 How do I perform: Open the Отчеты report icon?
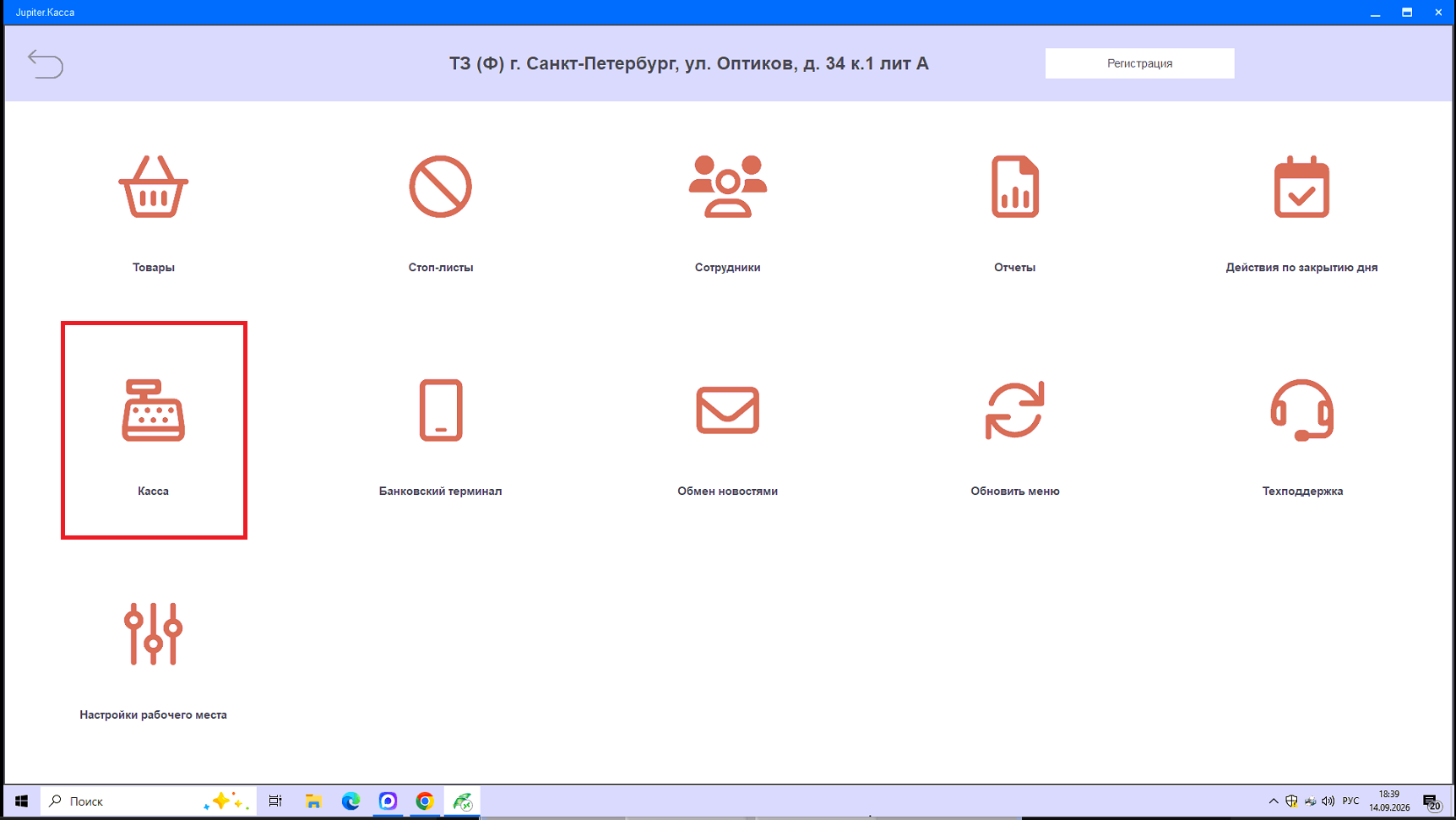[x=1014, y=187]
